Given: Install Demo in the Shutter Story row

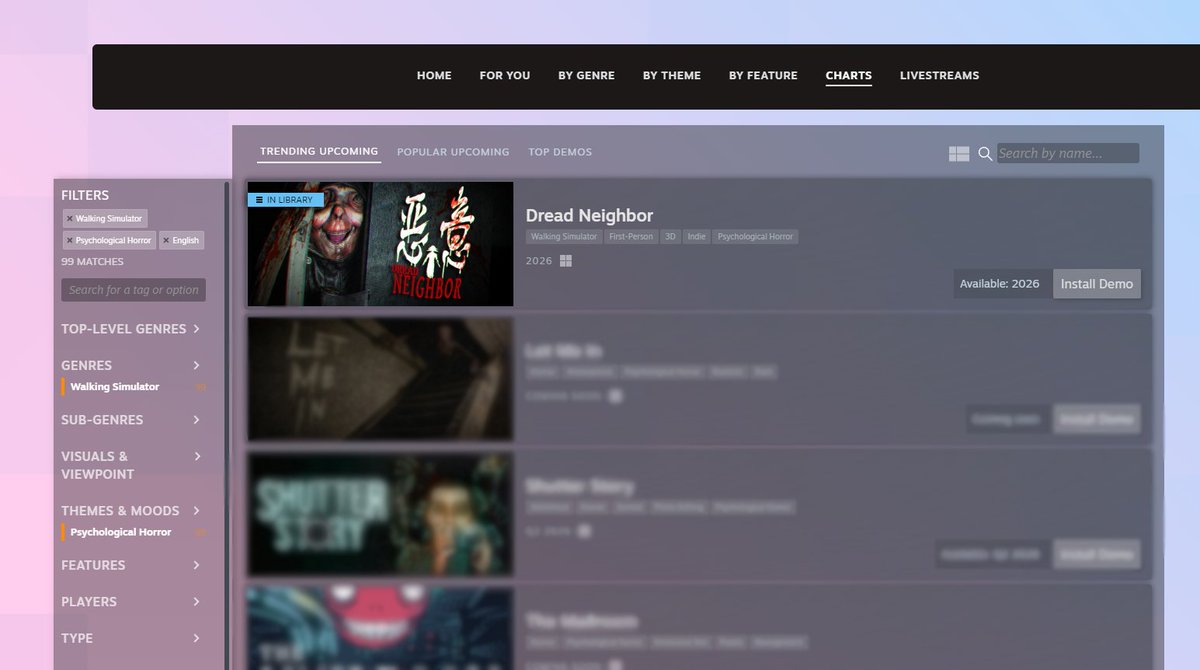Looking at the screenshot, I should point(1097,554).
